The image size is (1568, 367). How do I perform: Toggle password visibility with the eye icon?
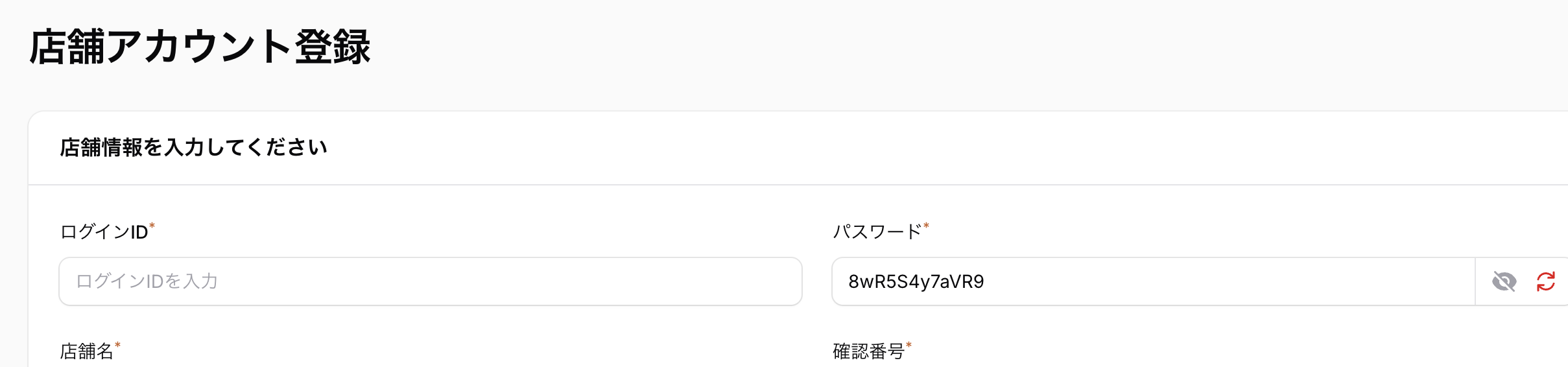(x=1504, y=281)
